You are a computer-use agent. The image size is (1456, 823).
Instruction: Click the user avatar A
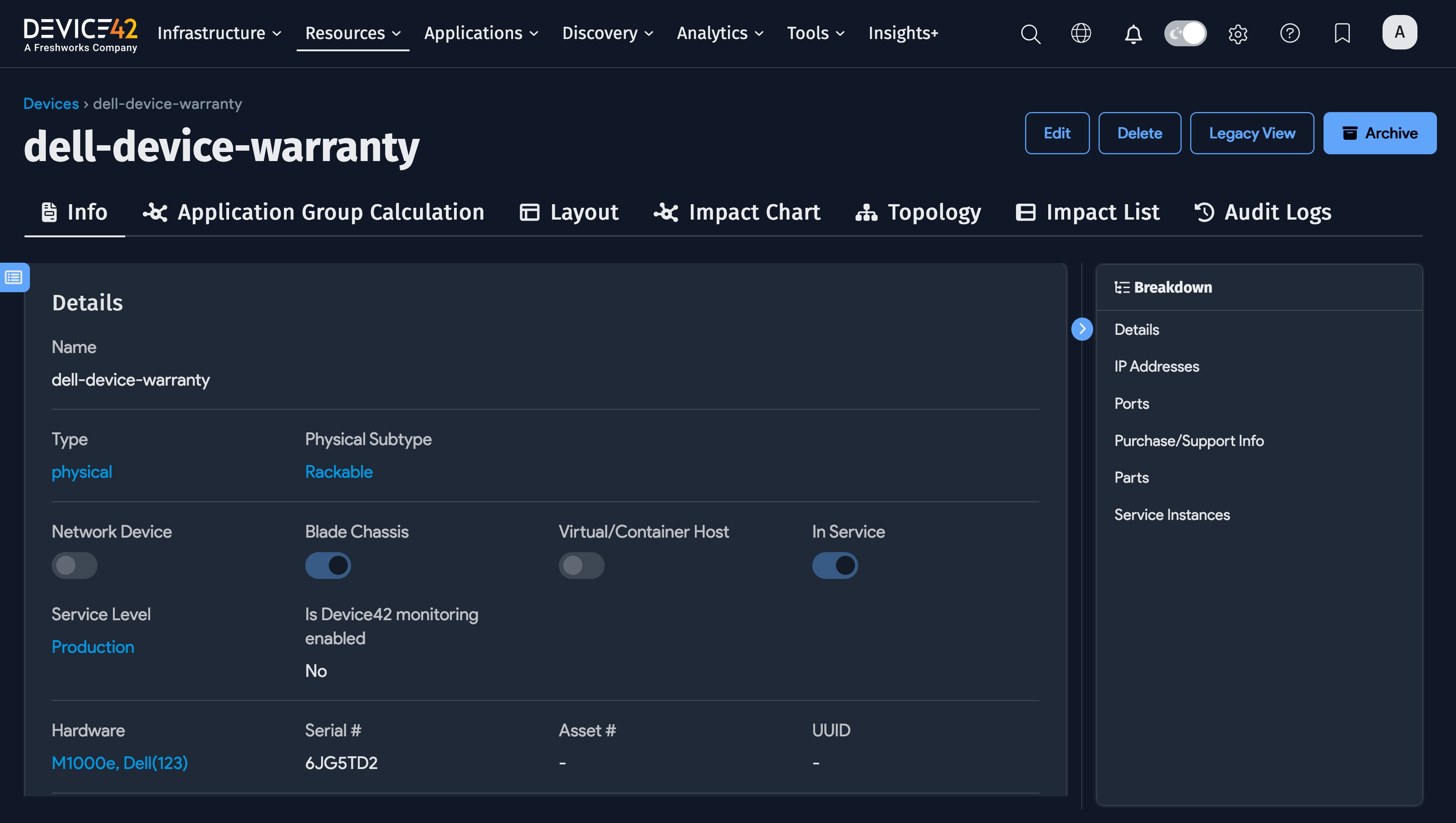1399,32
